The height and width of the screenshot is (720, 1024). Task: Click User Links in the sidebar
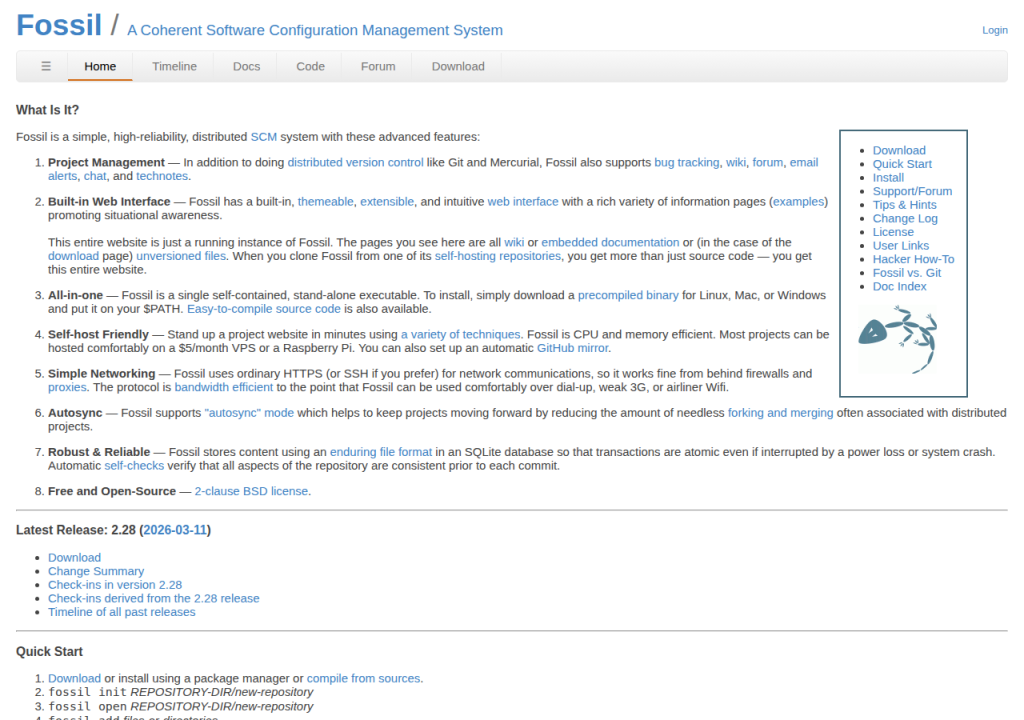(x=901, y=246)
